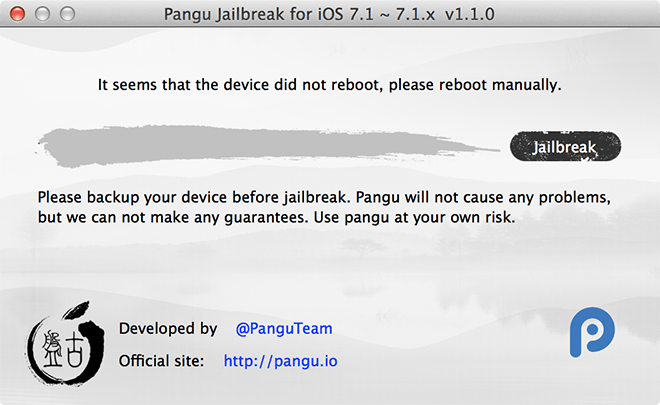Click the gray brush stroke progress bar

click(x=267, y=146)
